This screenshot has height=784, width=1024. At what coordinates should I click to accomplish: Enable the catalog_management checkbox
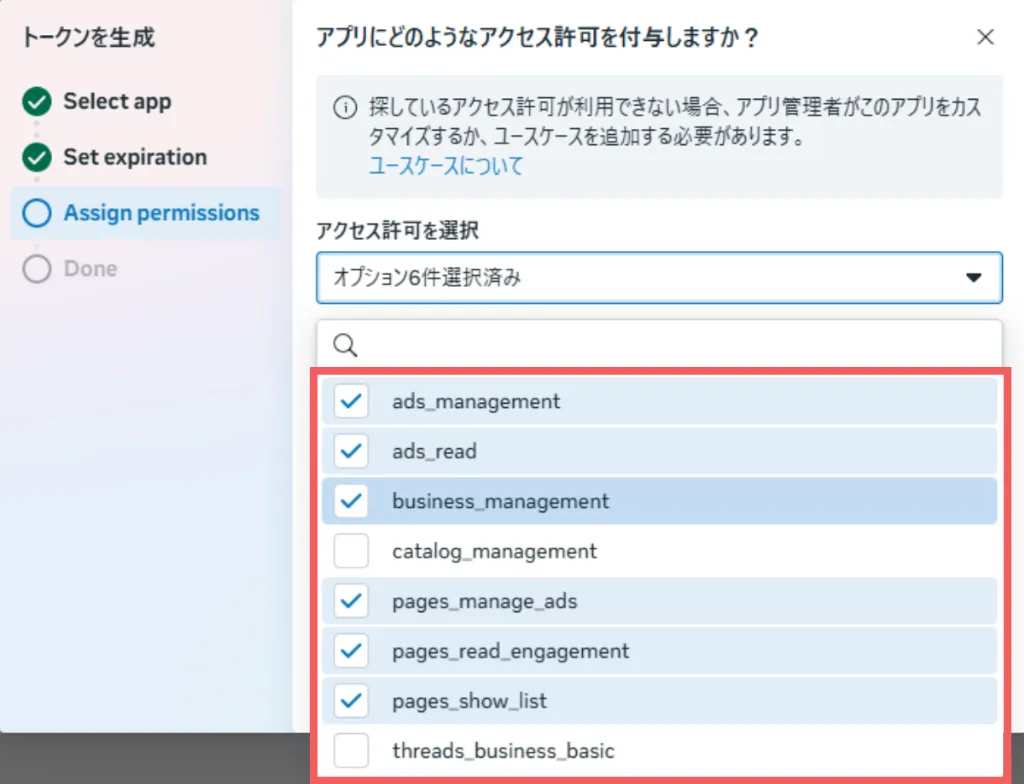point(351,552)
